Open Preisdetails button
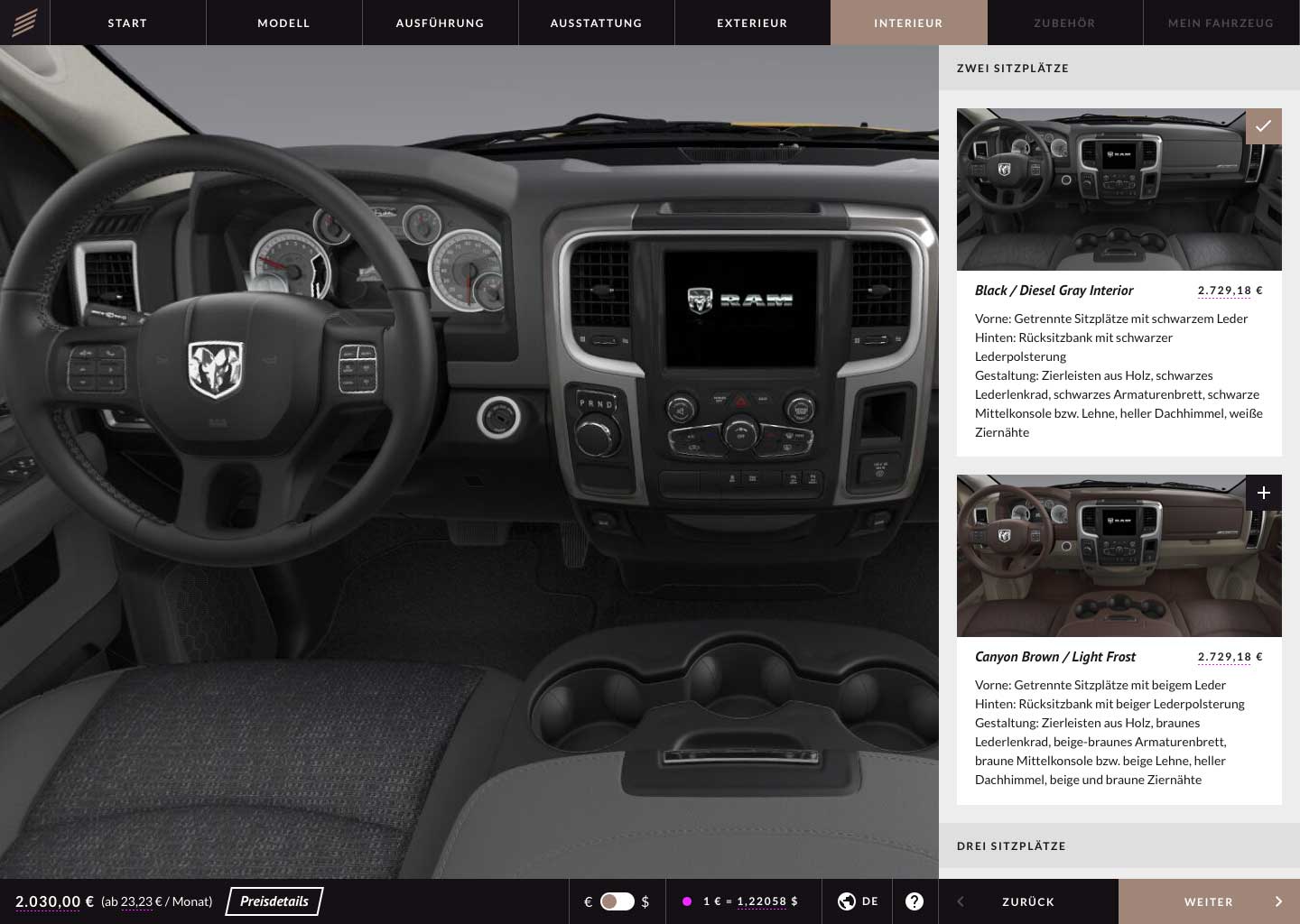Viewport: 1300px width, 924px height. click(x=274, y=901)
